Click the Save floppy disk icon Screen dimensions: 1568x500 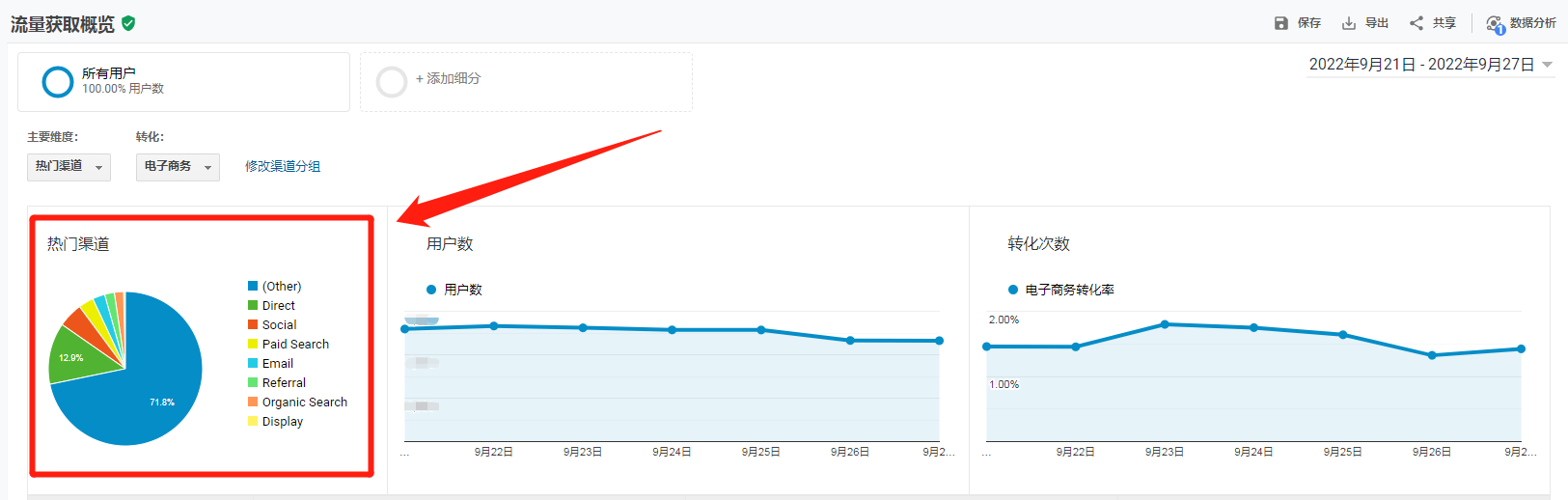tap(1281, 23)
